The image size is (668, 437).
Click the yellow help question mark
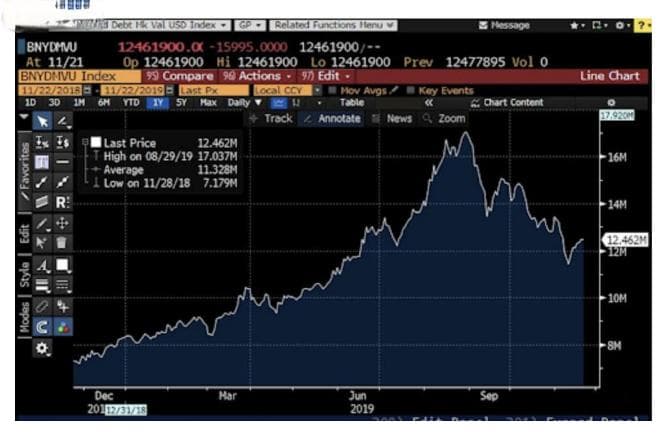[x=642, y=26]
